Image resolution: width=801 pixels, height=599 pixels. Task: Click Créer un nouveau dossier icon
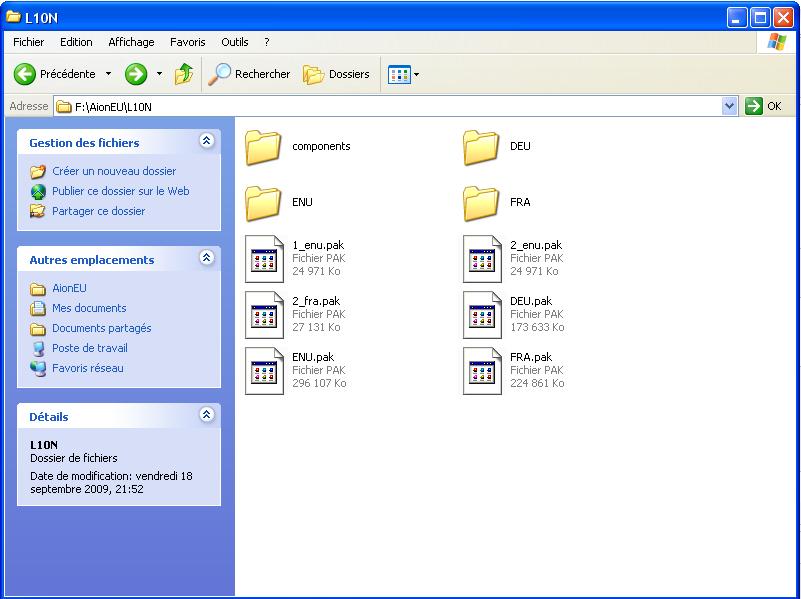[38, 171]
